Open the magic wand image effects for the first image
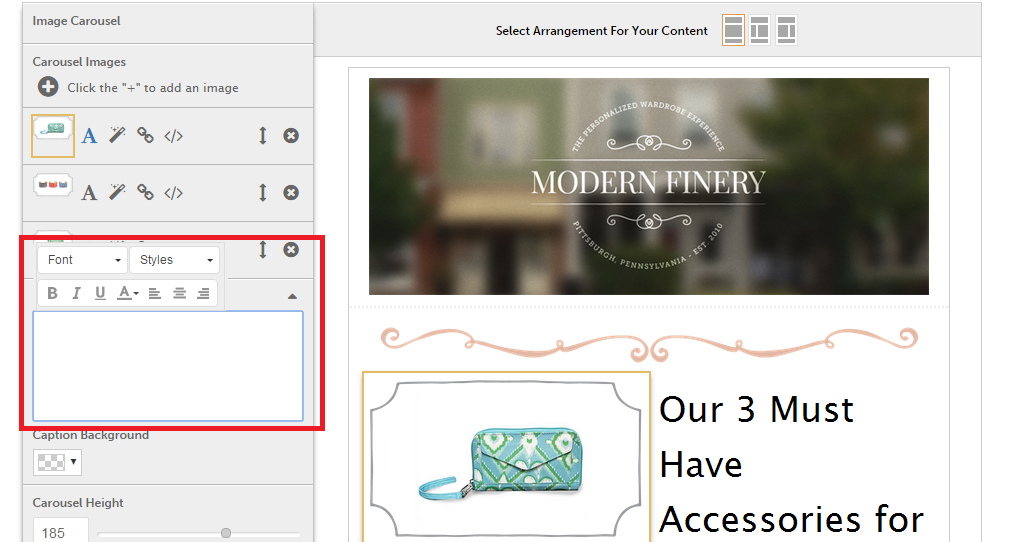The height and width of the screenshot is (542, 1016). click(x=117, y=136)
